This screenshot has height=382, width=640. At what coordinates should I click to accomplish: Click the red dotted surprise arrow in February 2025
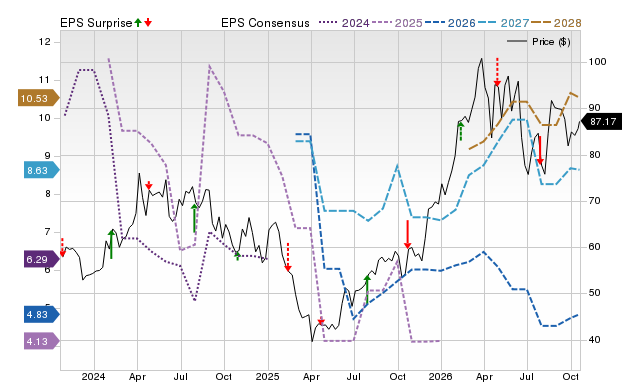[288, 257]
